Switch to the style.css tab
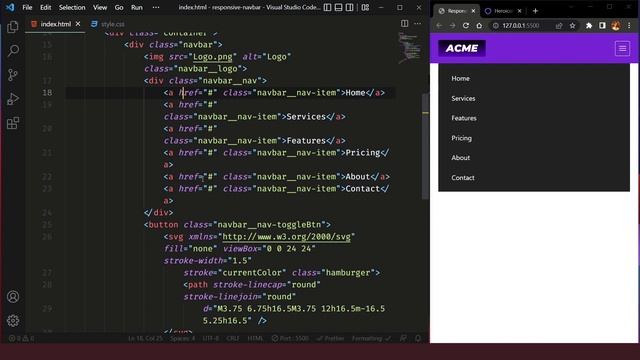Viewport: 640px width, 360px height. point(108,24)
